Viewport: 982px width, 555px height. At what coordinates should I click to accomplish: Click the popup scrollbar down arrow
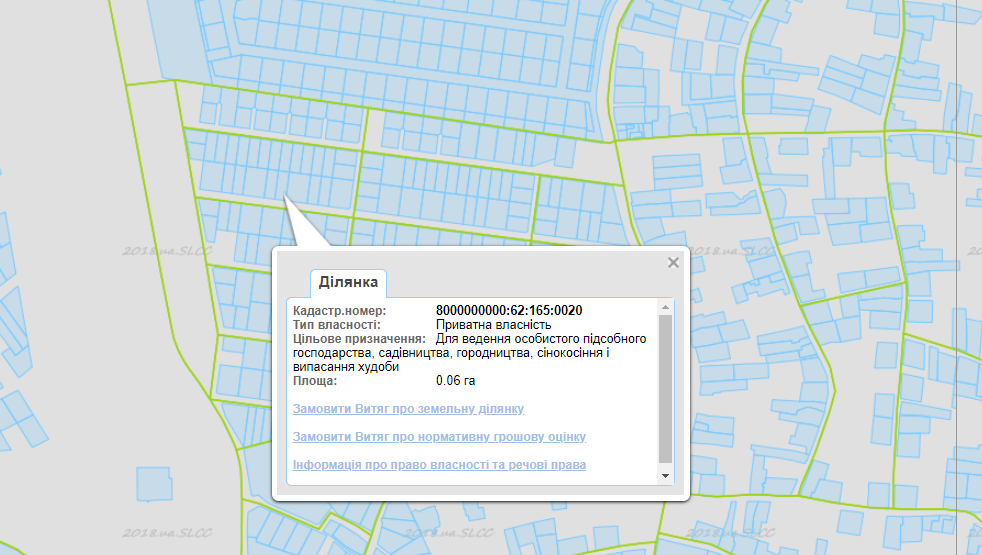[665, 476]
